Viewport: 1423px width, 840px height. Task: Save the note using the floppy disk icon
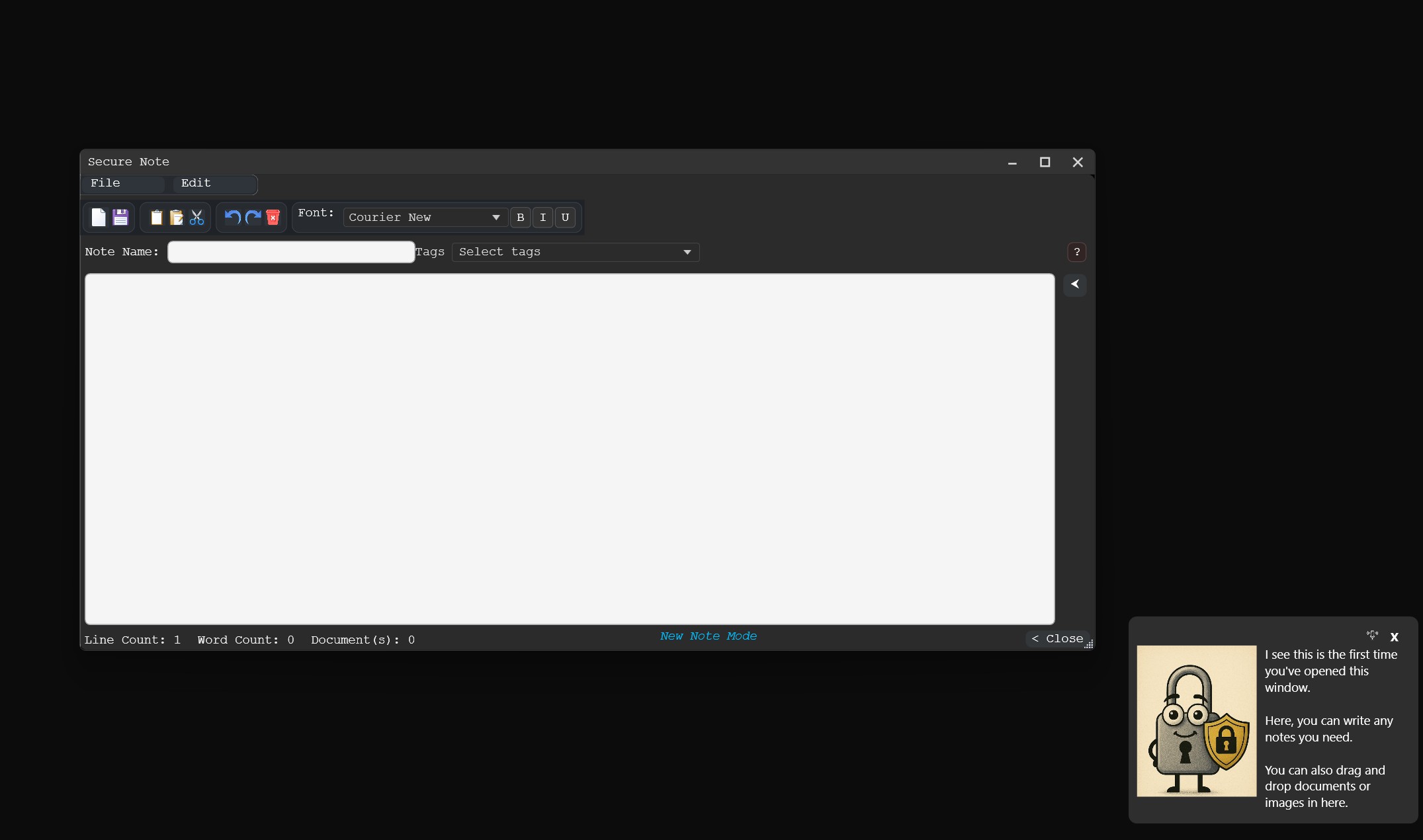[120, 218]
